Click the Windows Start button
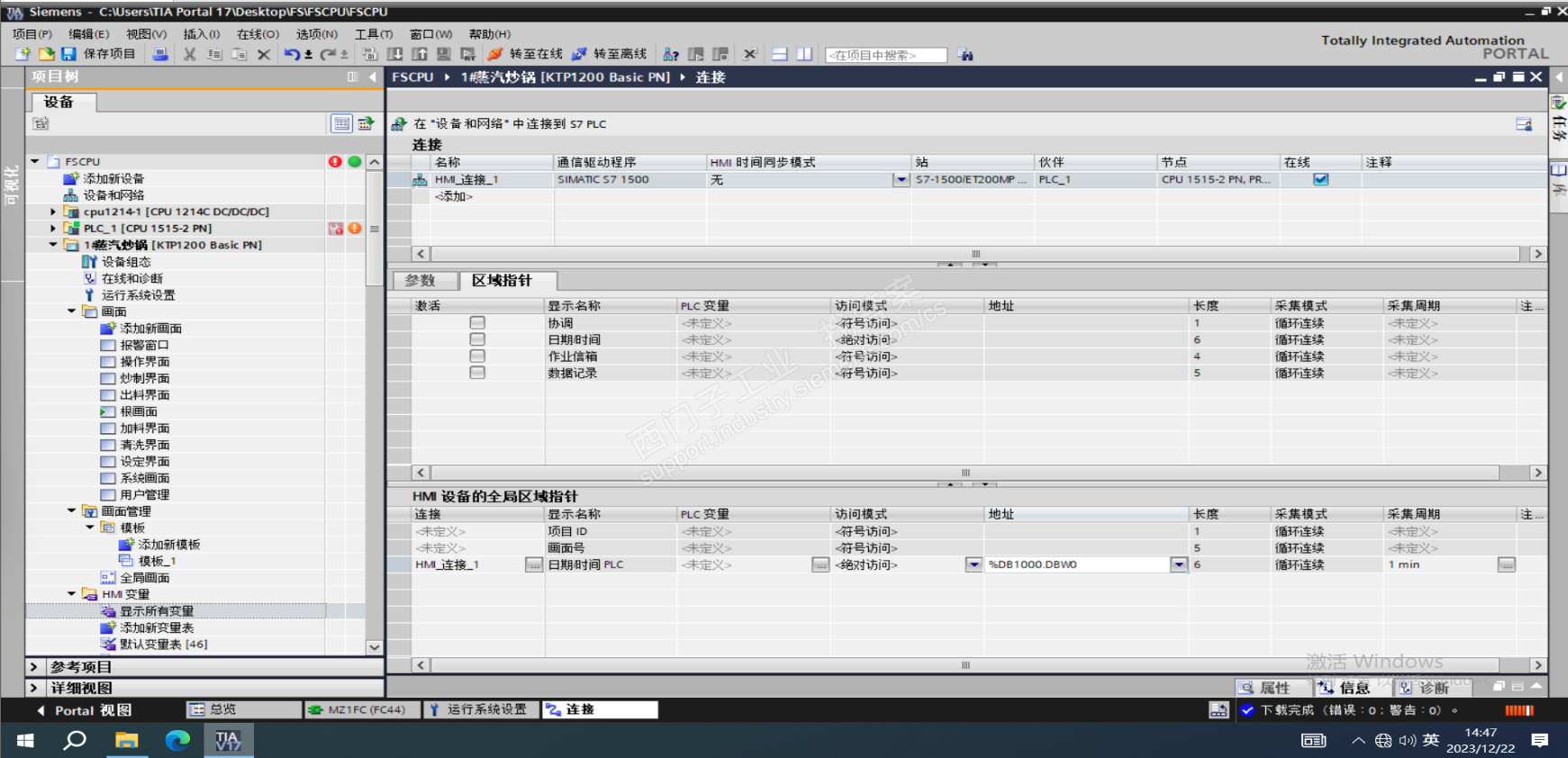 point(25,740)
